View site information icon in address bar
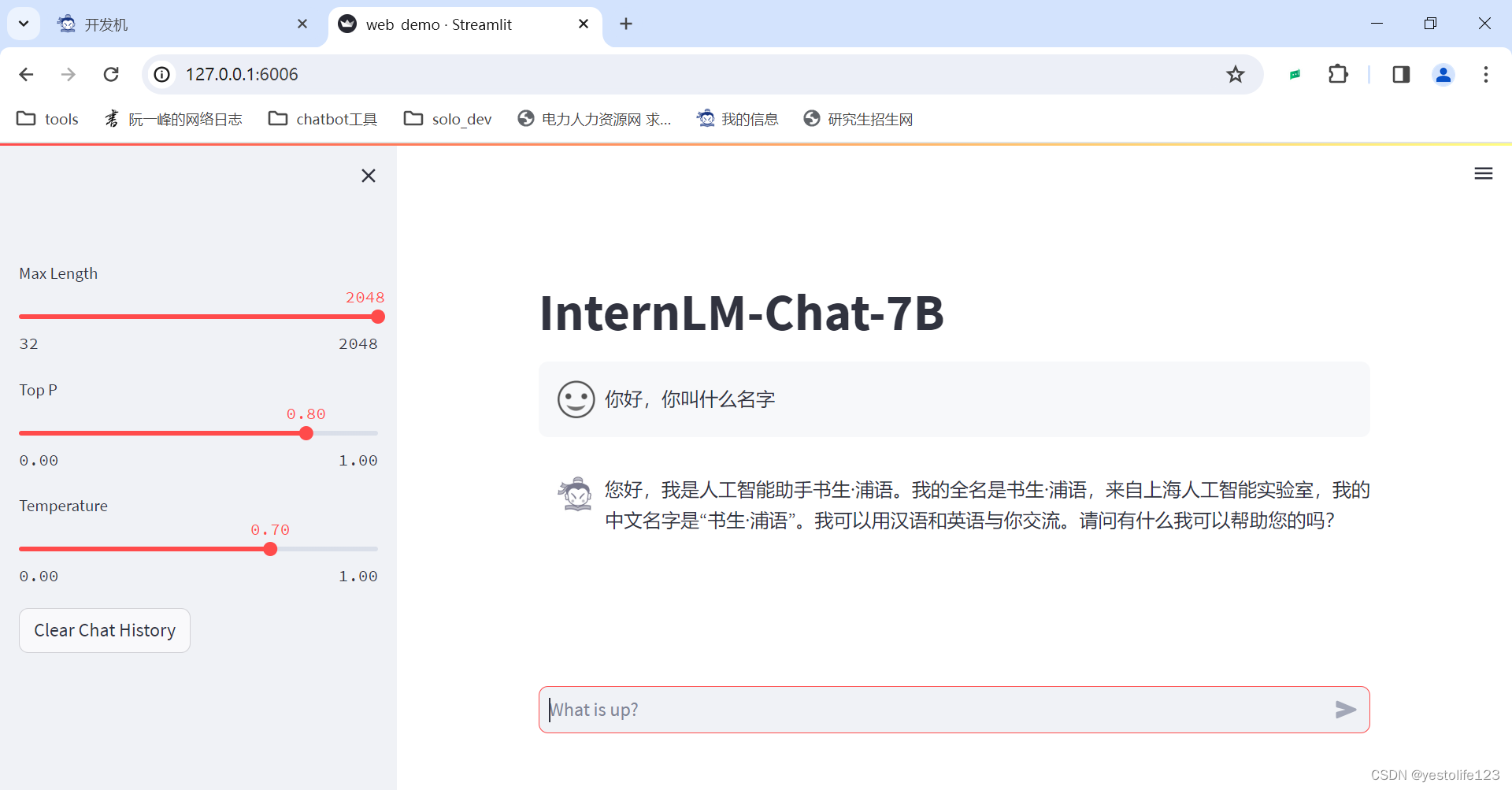 coord(161,74)
